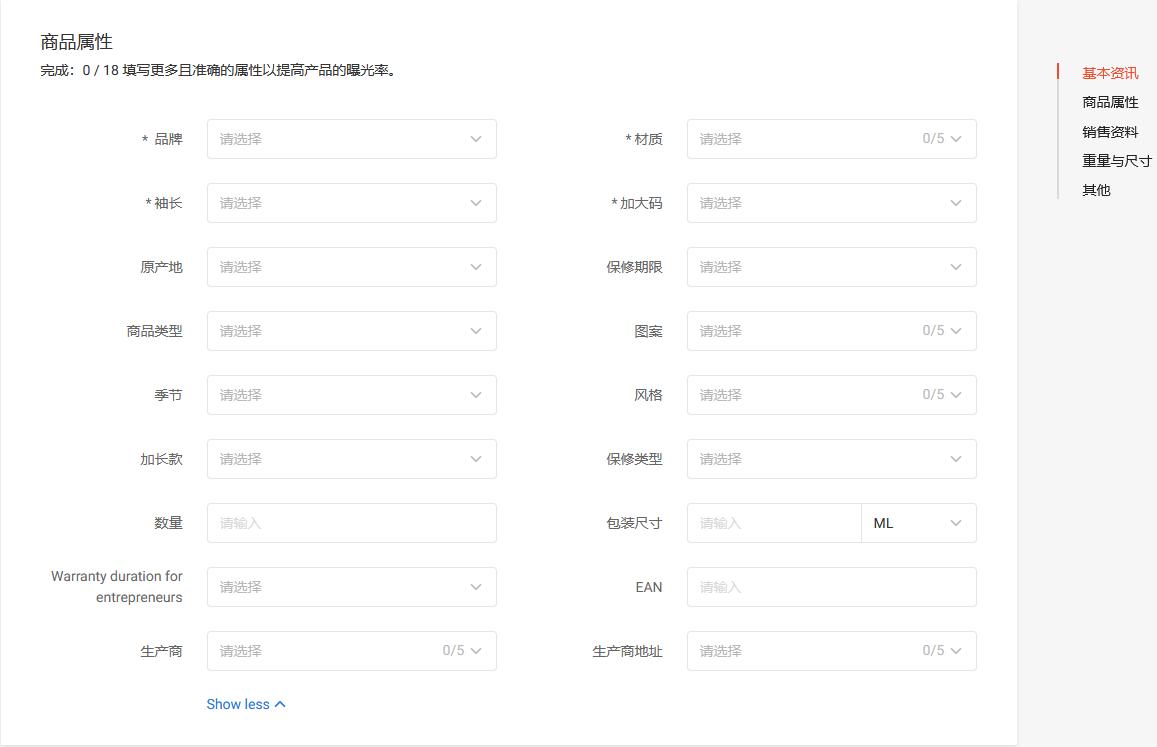Change the ML unit for 包装尺寸
Viewport: 1157px width, 747px height.
[918, 523]
